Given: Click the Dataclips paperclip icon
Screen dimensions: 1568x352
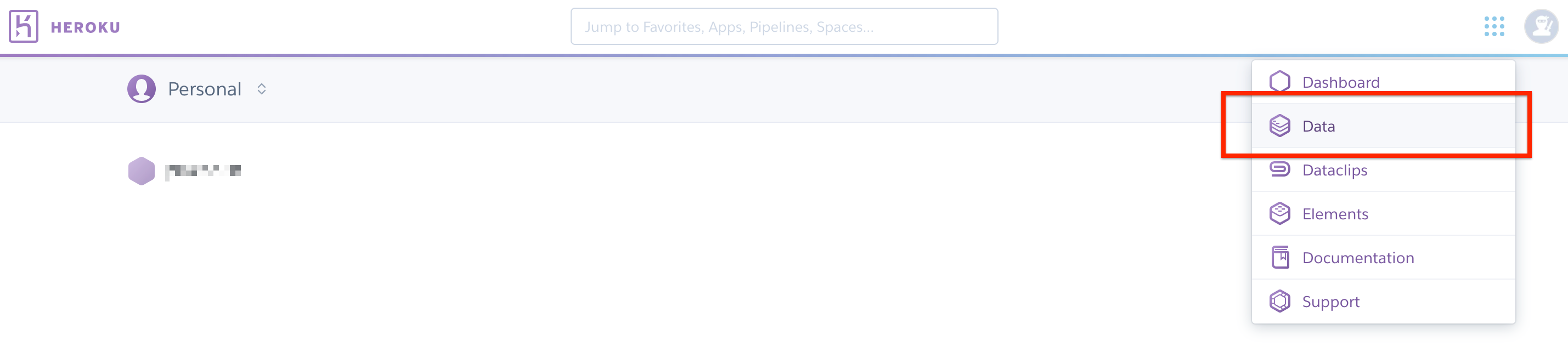Looking at the screenshot, I should 1279,169.
